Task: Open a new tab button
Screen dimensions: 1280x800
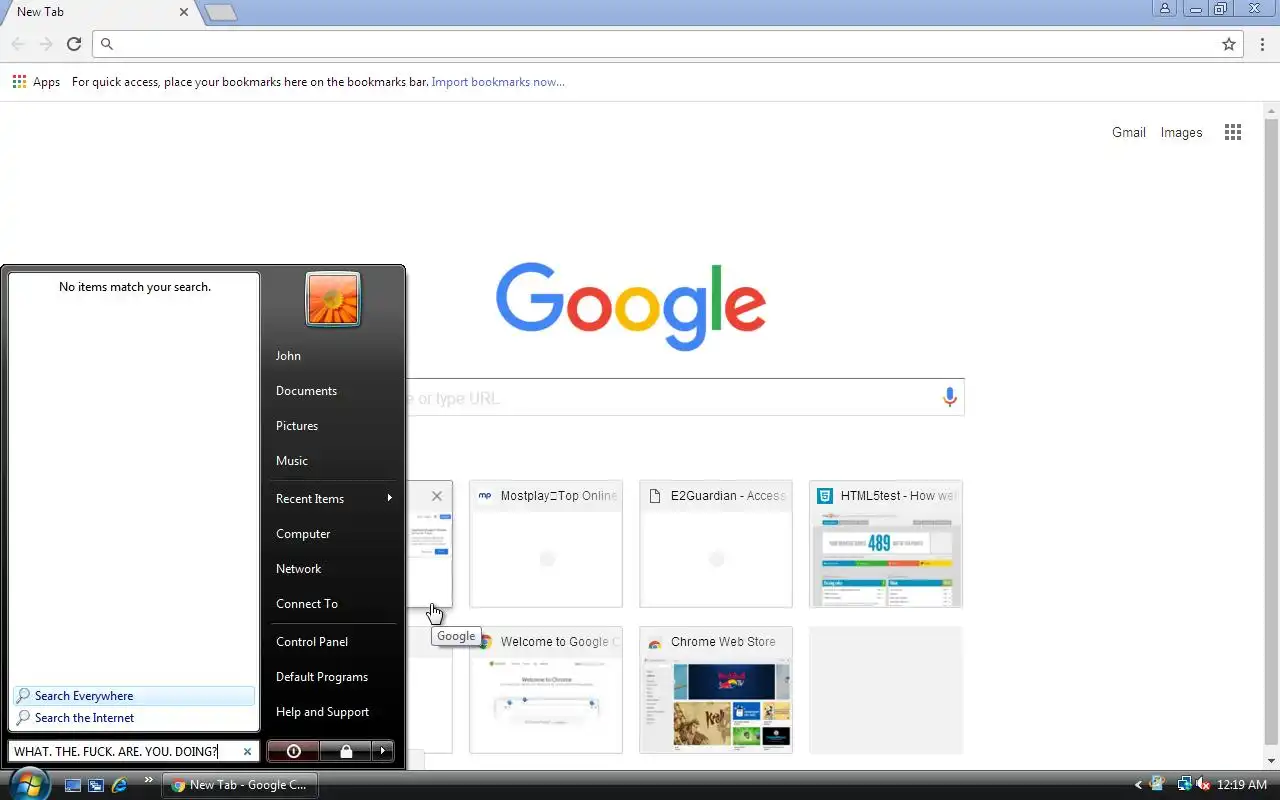Action: click(x=221, y=12)
